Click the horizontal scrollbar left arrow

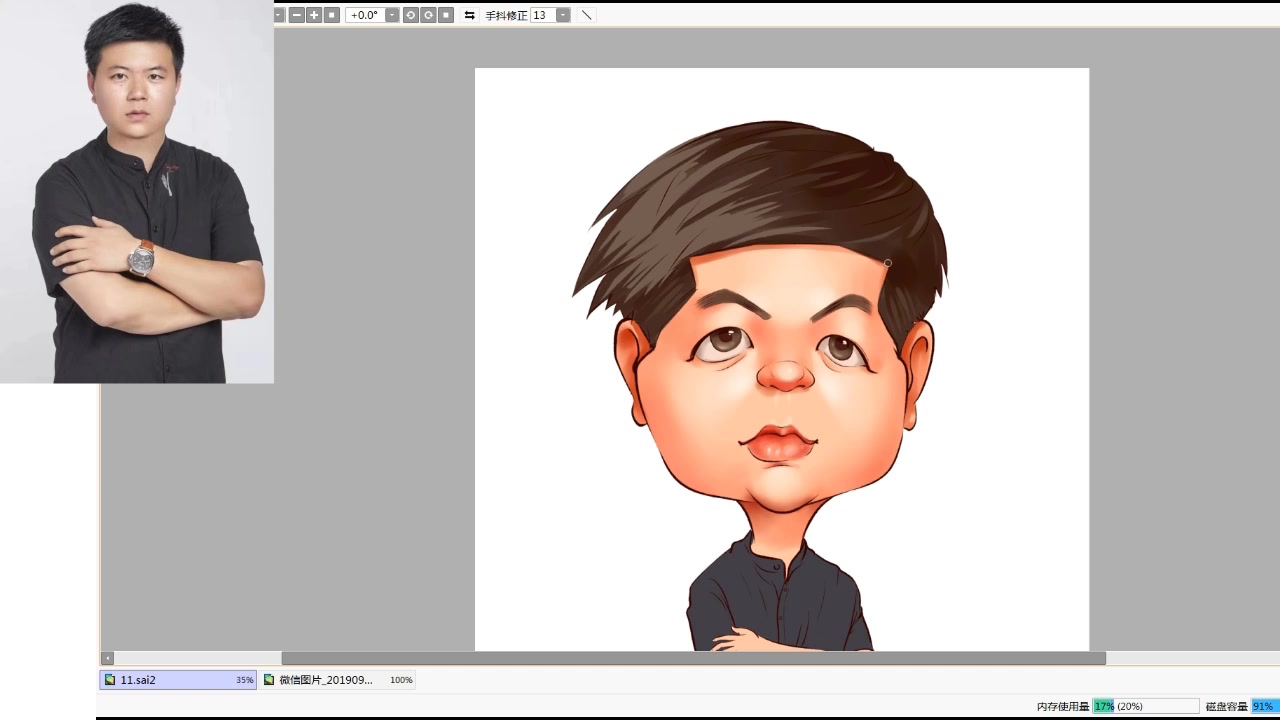coord(107,658)
